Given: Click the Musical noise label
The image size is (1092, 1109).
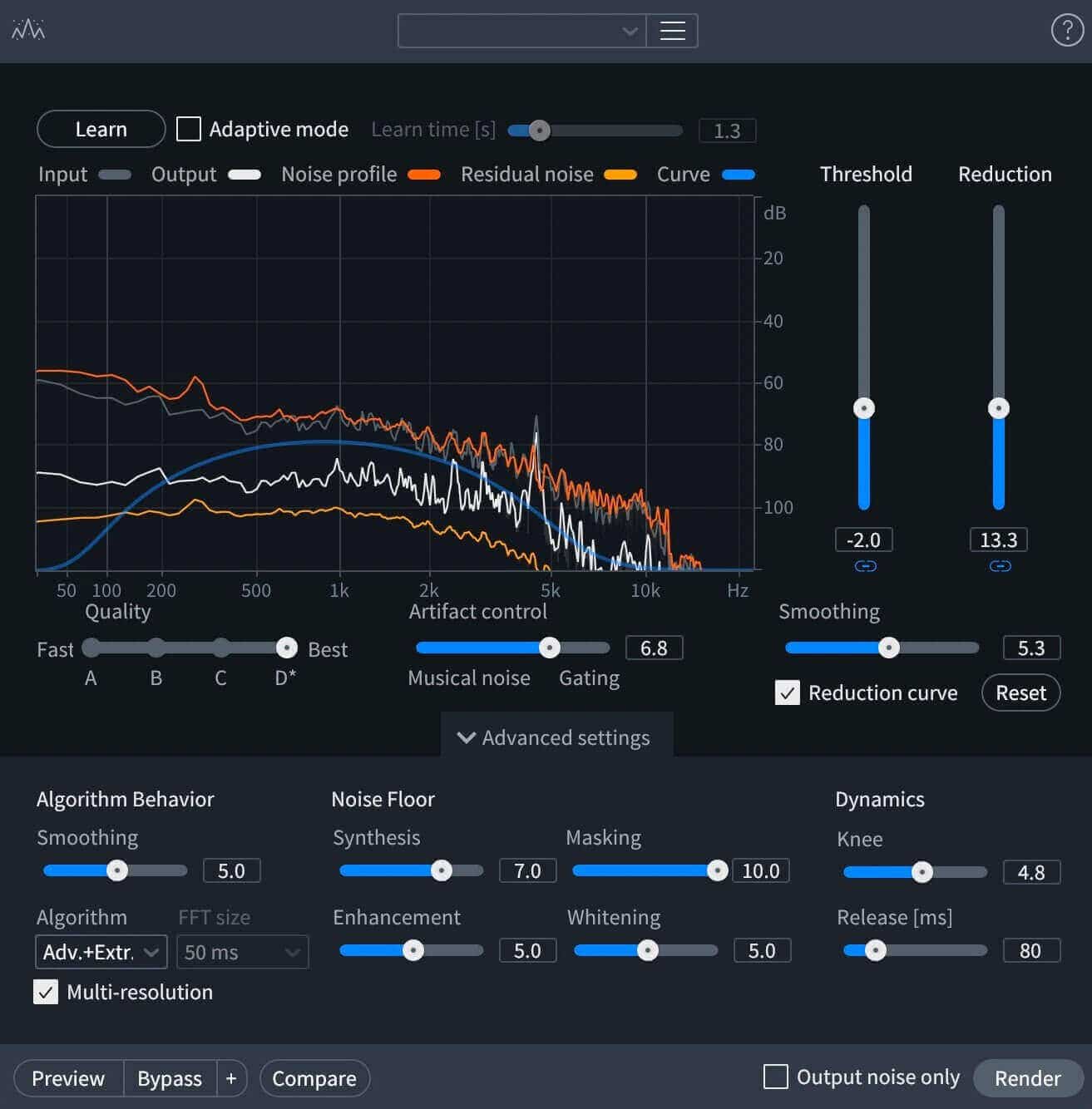Looking at the screenshot, I should [x=469, y=678].
